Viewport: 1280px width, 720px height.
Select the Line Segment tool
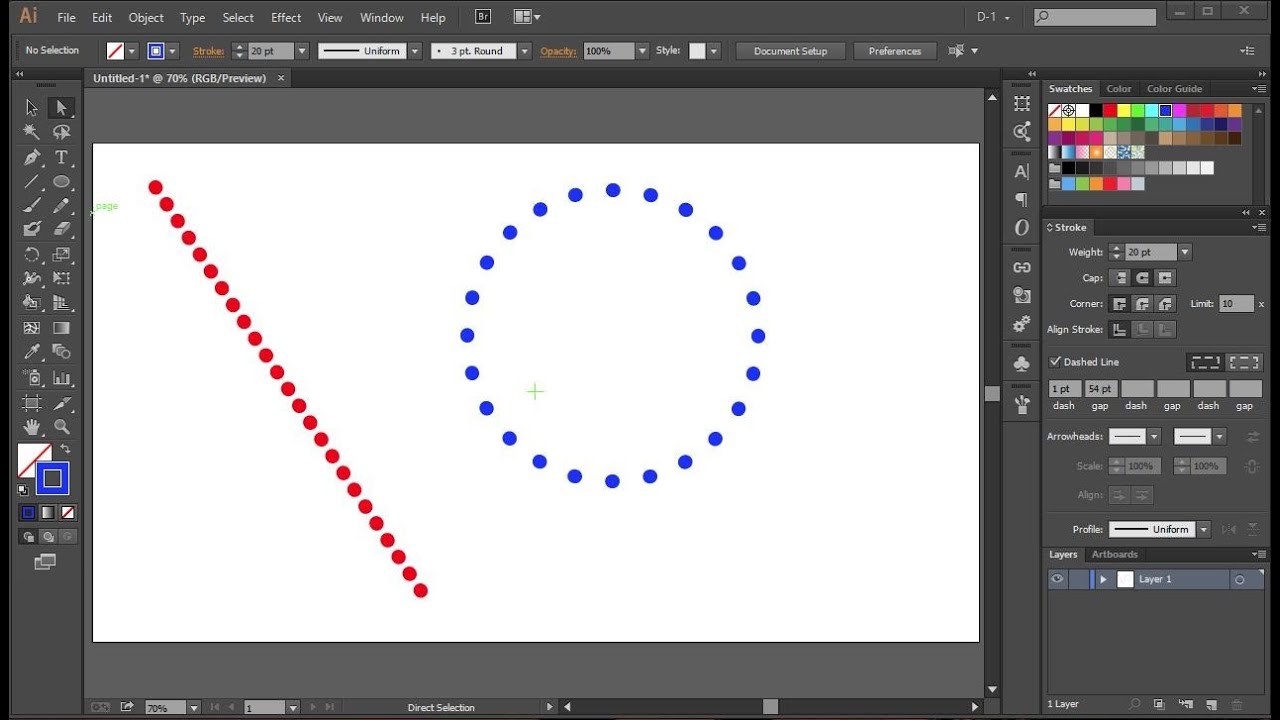(32, 182)
